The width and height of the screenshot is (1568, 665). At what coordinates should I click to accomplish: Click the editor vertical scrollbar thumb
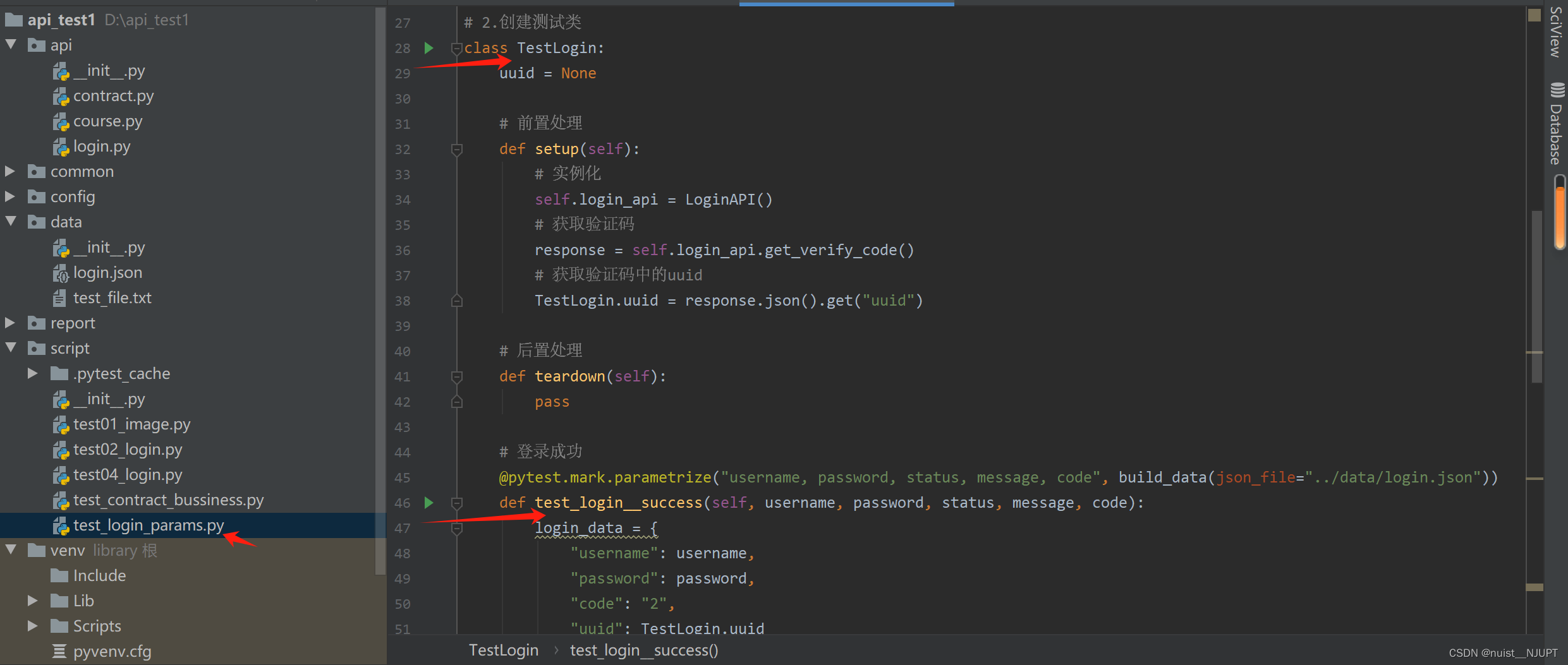pyautogui.click(x=1537, y=297)
